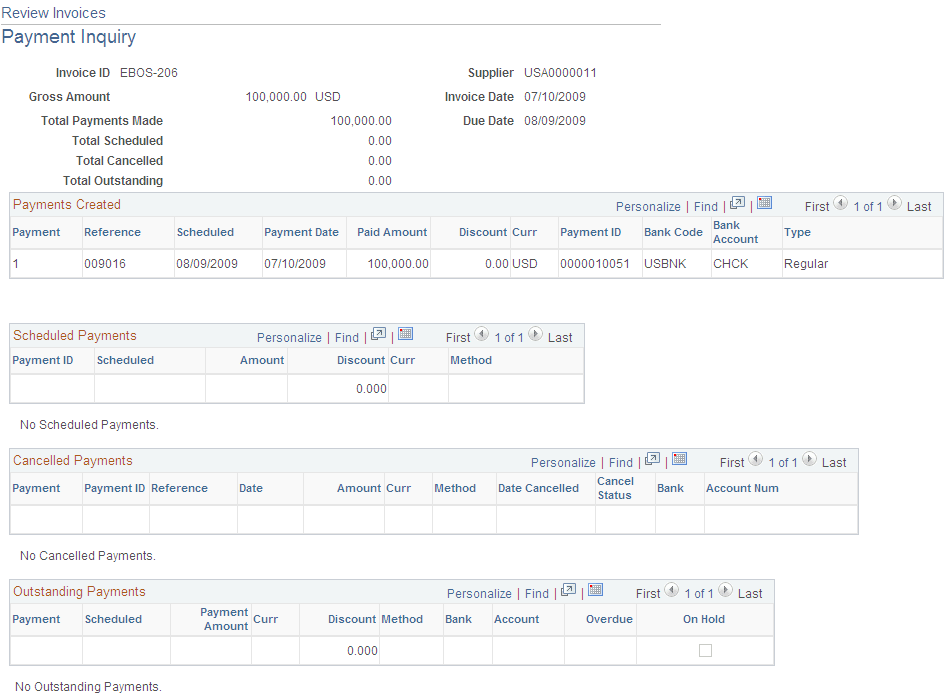
Task: Open the Review Invoices page
Action: (53, 12)
